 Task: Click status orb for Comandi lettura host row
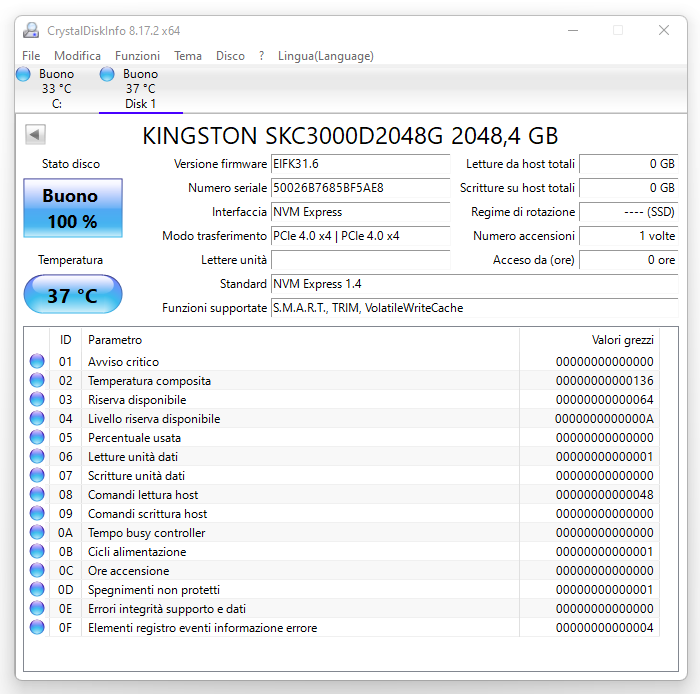tap(37, 494)
